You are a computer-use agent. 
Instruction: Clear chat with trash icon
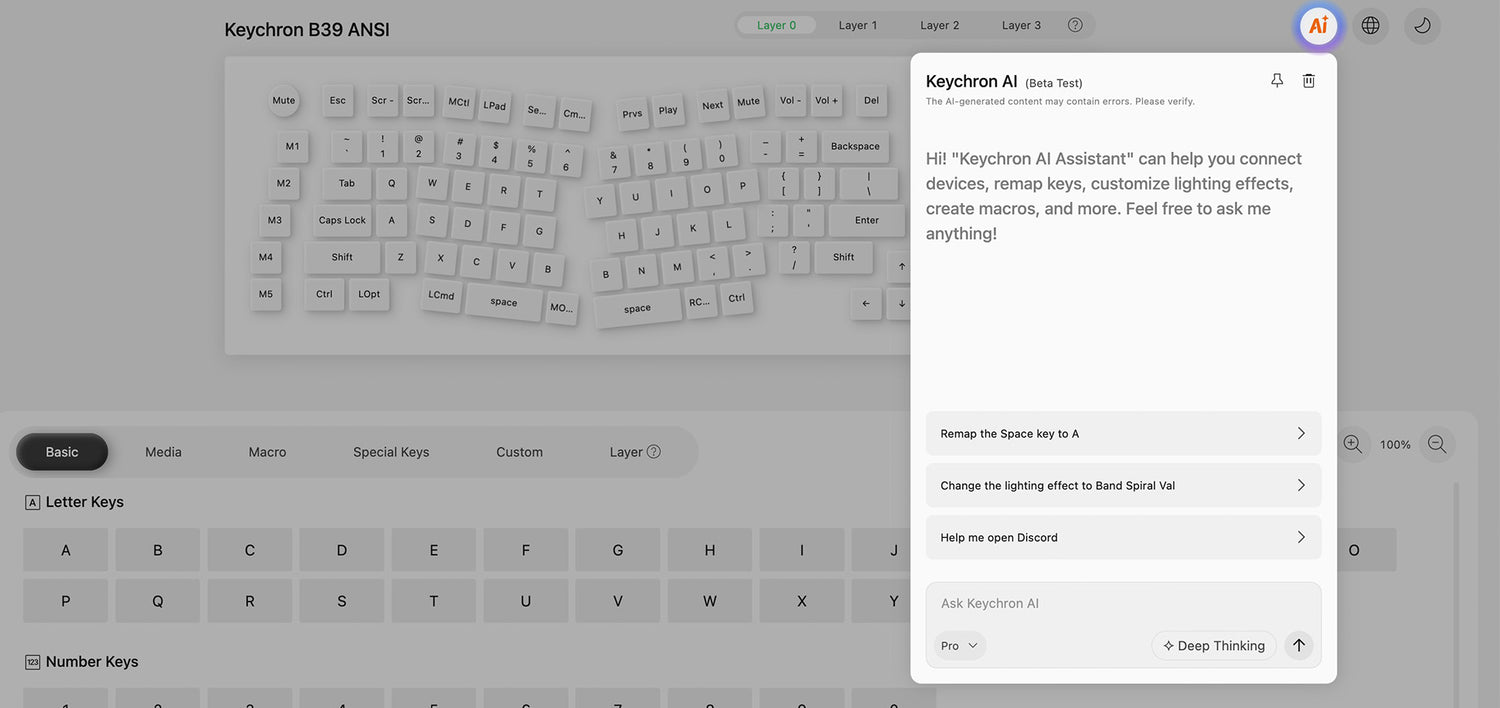click(x=1309, y=81)
